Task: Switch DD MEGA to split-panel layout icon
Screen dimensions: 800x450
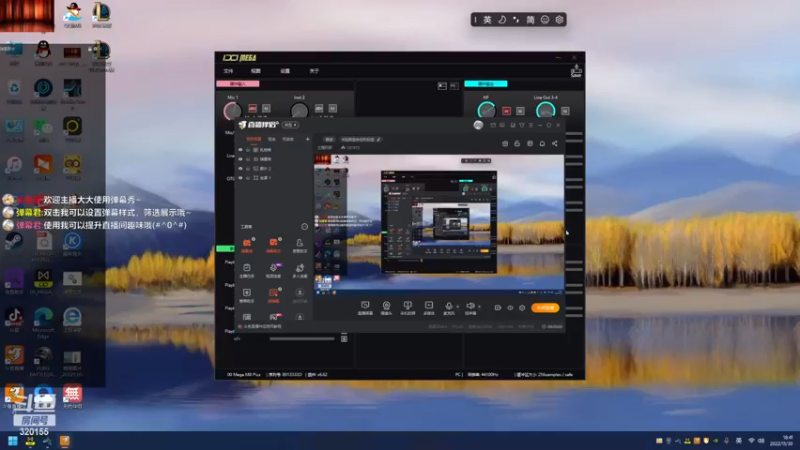Action: [x=454, y=86]
